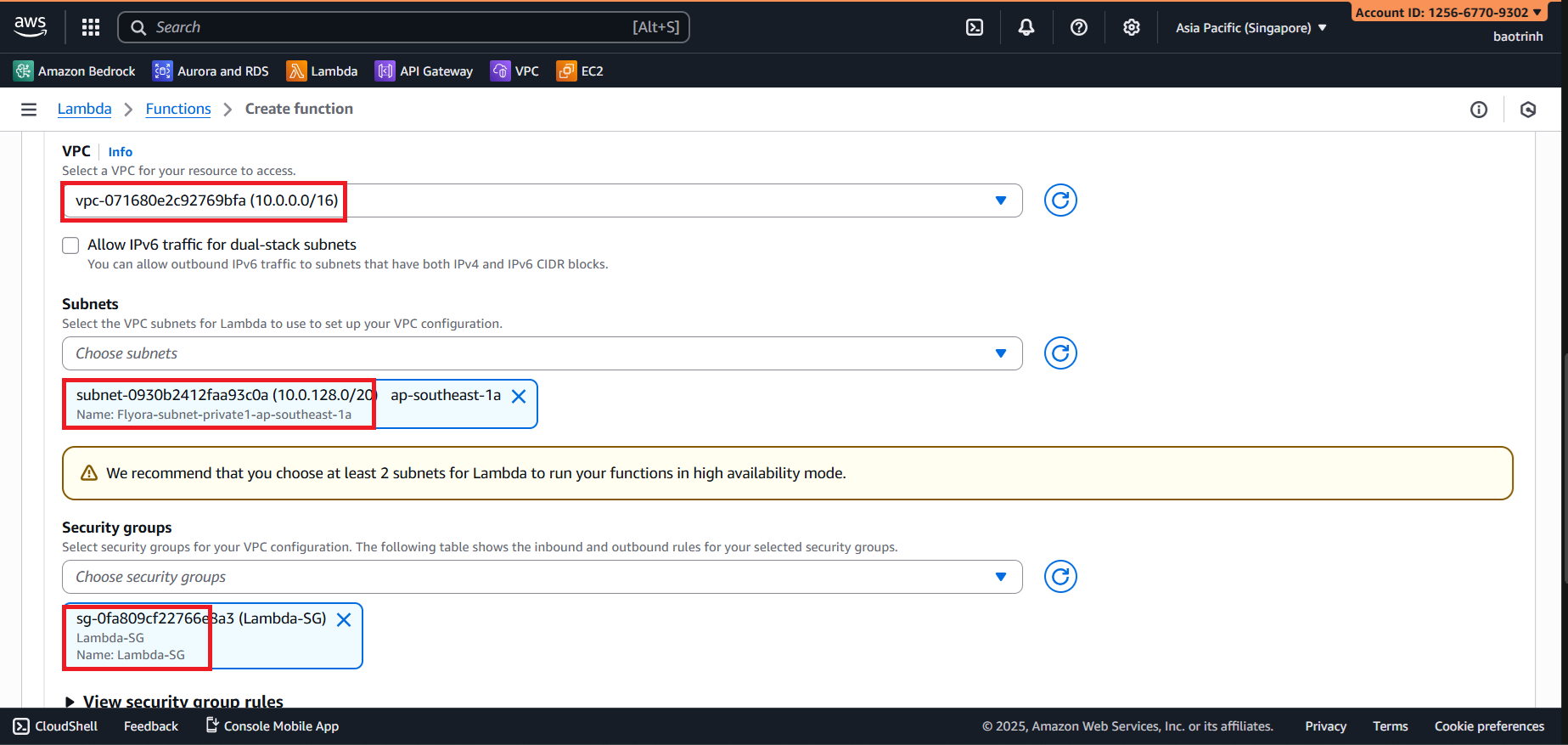Screen dimensions: 1568x745
Task: Click the ap-southeast-1a zone label
Action: point(446,395)
